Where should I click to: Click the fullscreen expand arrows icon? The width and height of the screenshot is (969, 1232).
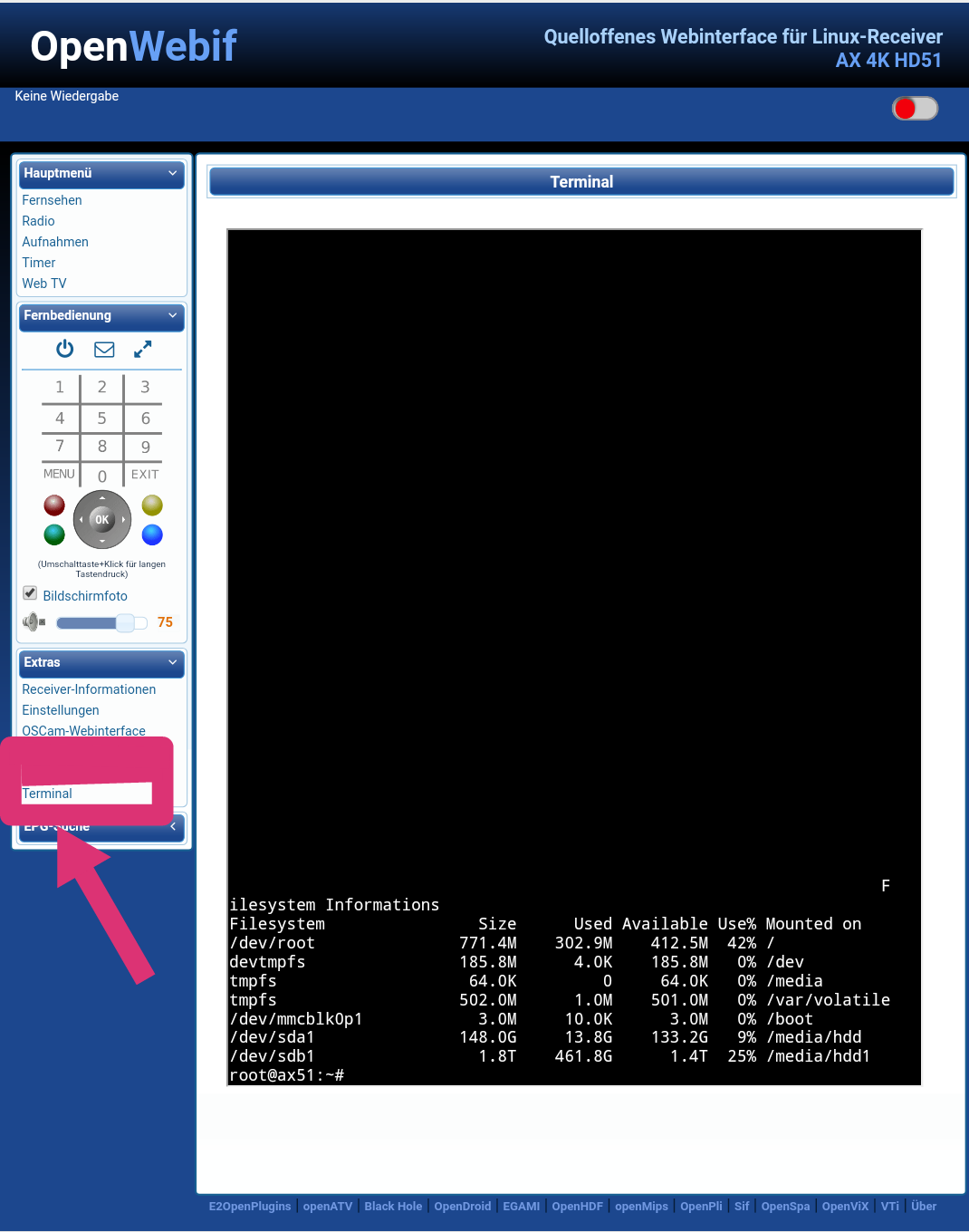(x=143, y=349)
